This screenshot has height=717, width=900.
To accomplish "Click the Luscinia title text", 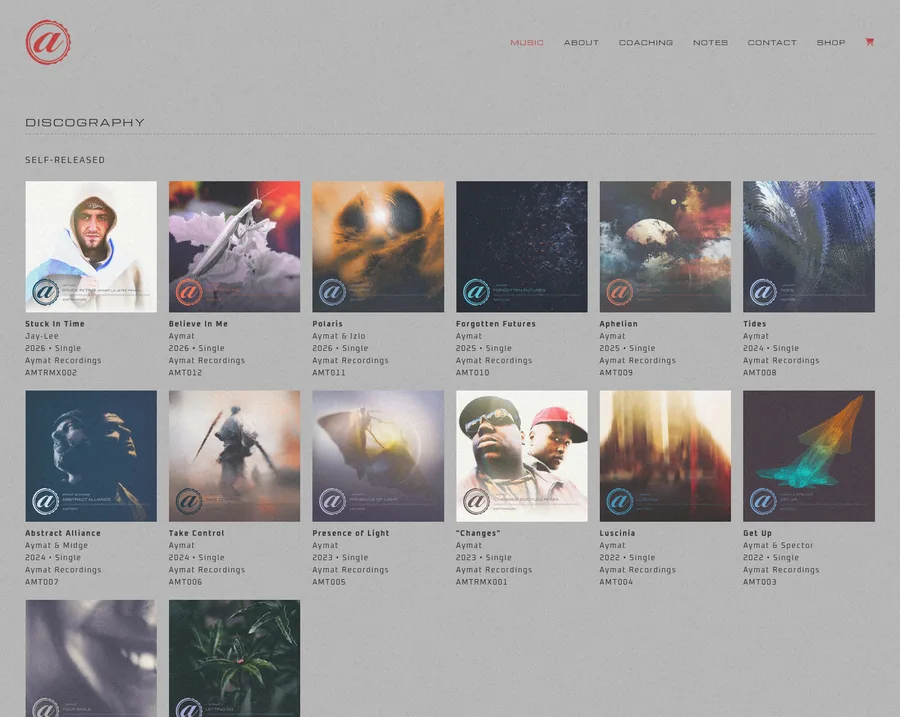I will (x=617, y=533).
